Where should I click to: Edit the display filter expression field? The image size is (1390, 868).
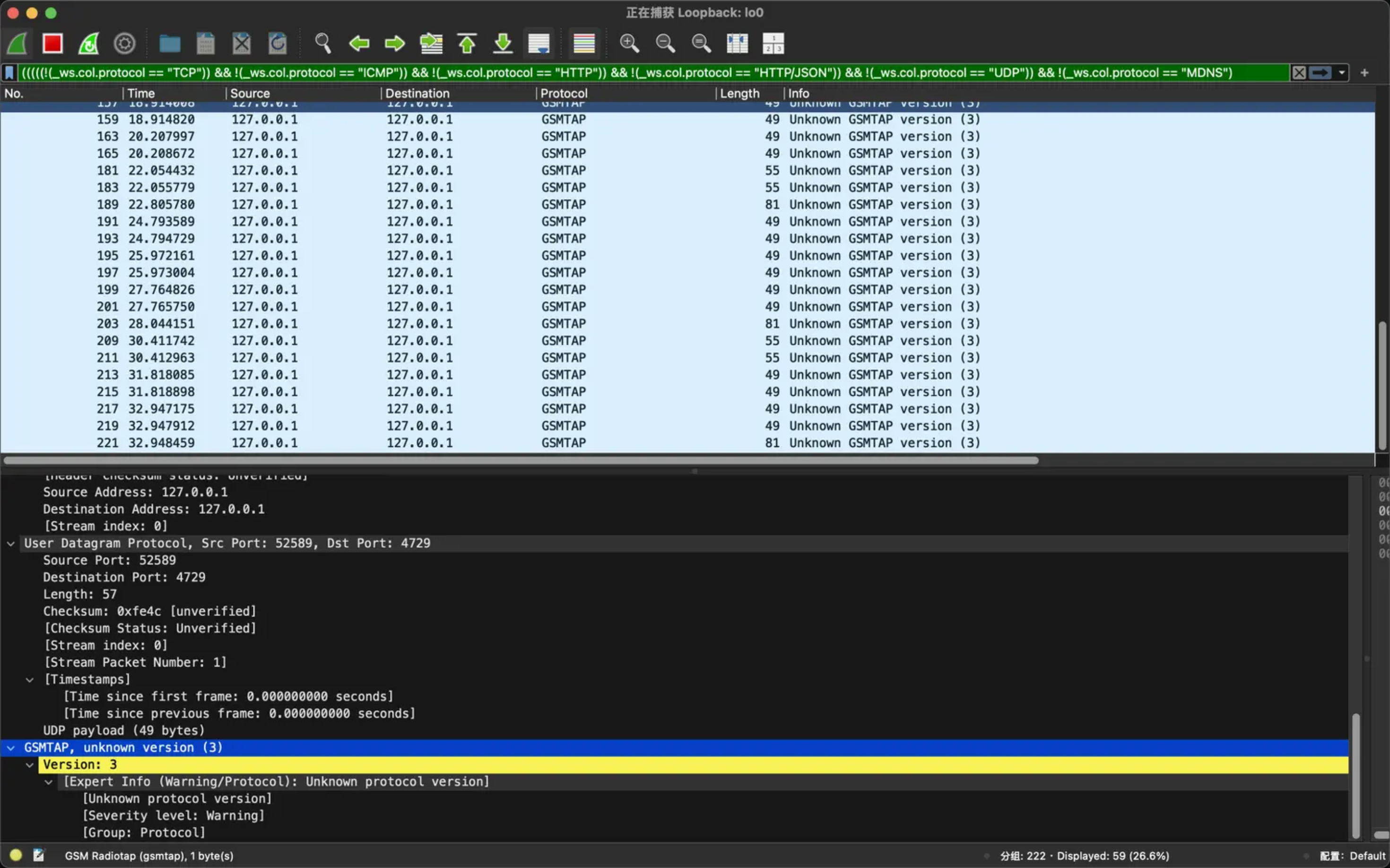click(653, 73)
